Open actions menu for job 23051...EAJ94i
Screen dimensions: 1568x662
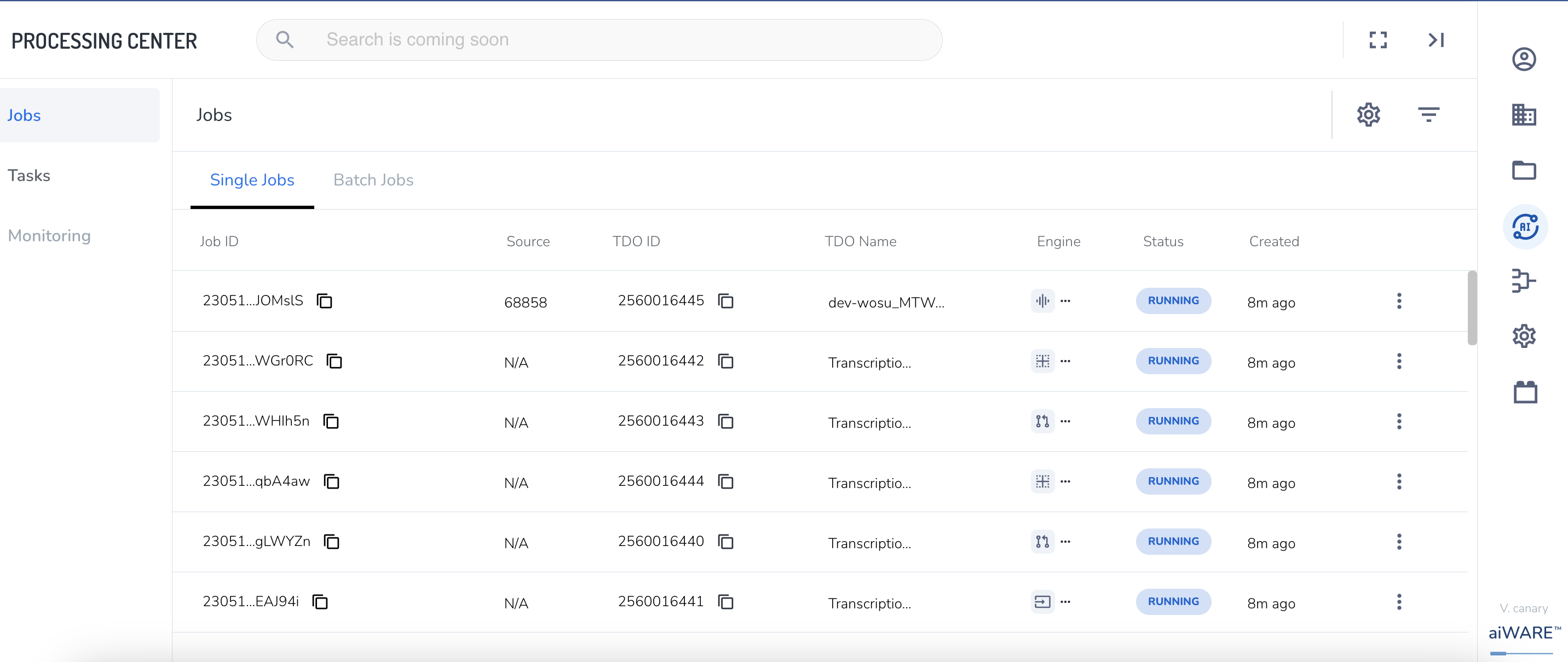pyautogui.click(x=1399, y=602)
